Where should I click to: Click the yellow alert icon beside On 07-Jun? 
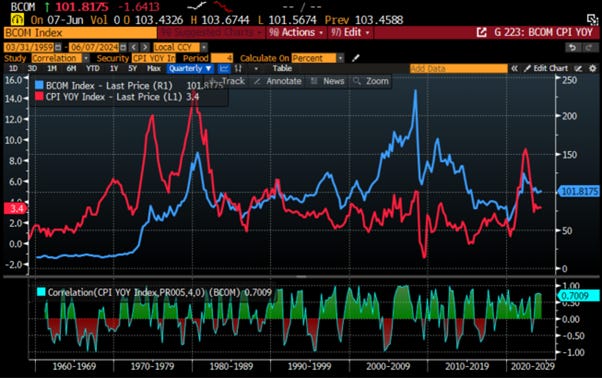click(x=17, y=20)
